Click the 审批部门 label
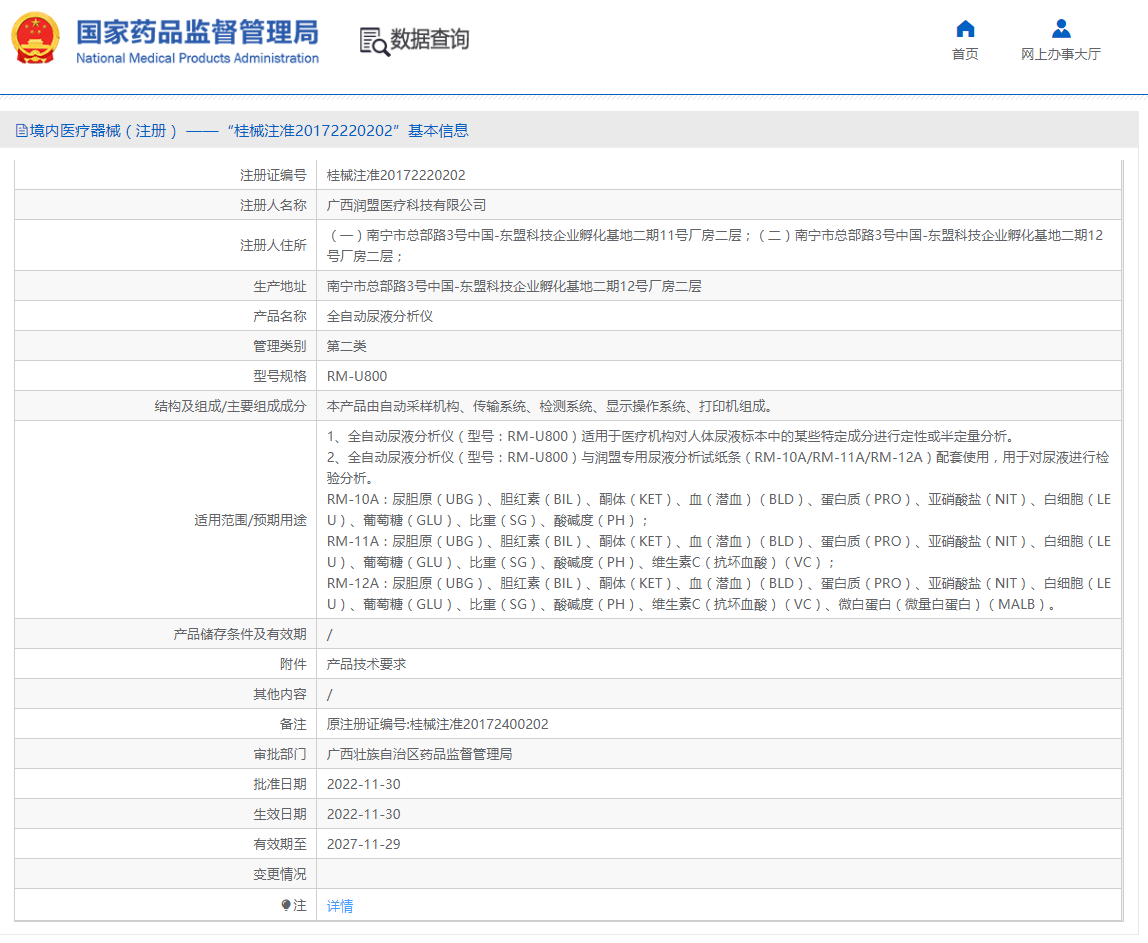This screenshot has height=943, width=1148. (x=280, y=754)
